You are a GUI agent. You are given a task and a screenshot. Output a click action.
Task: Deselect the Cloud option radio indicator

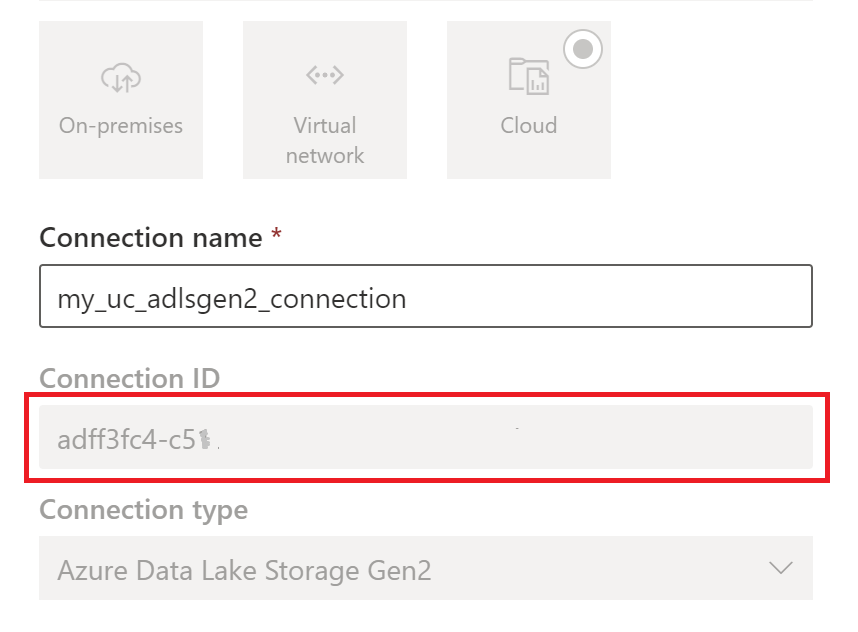(583, 49)
